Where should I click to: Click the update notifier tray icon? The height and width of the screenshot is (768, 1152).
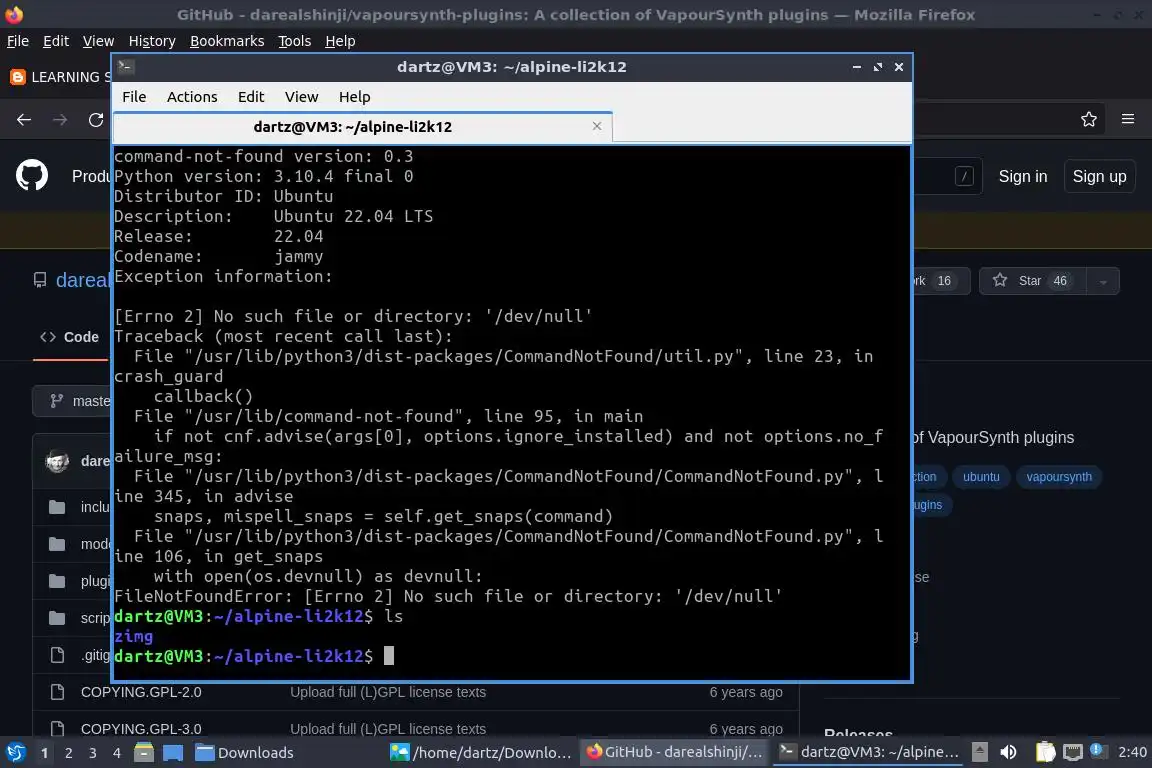point(1097,750)
